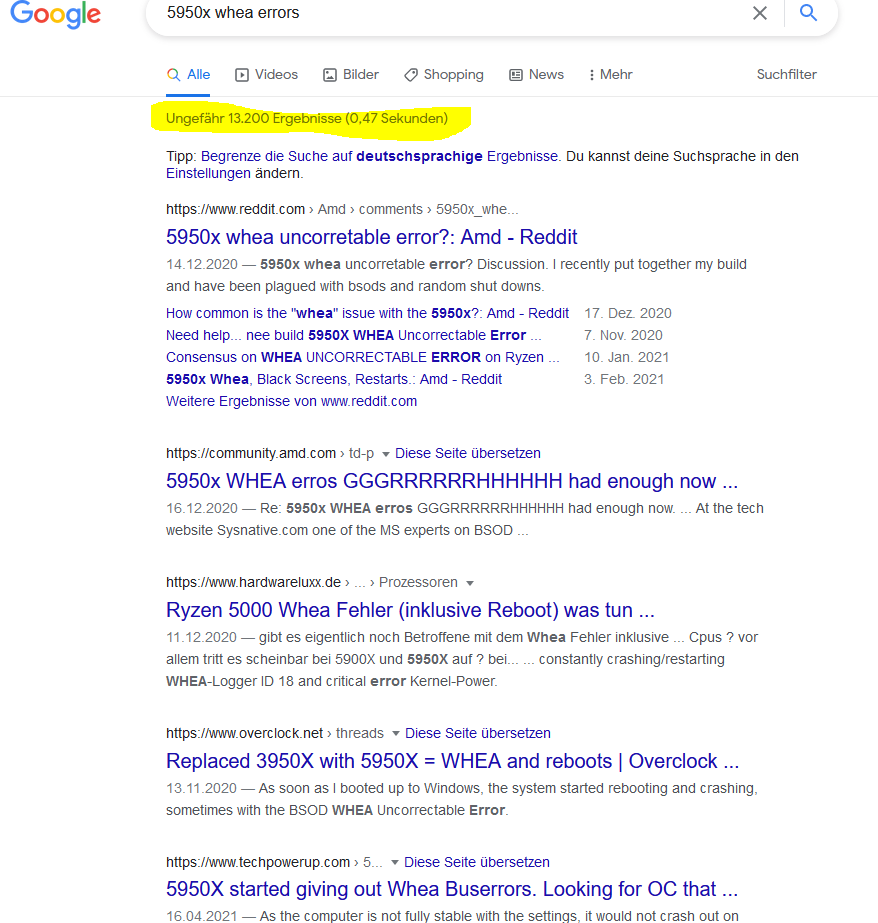Click 'Diese Seite übersetzen' for overclock.net

478,733
